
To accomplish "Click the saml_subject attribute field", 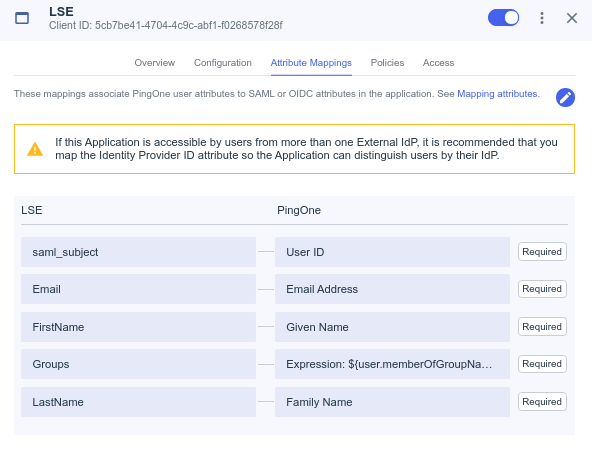I will (x=139, y=252).
